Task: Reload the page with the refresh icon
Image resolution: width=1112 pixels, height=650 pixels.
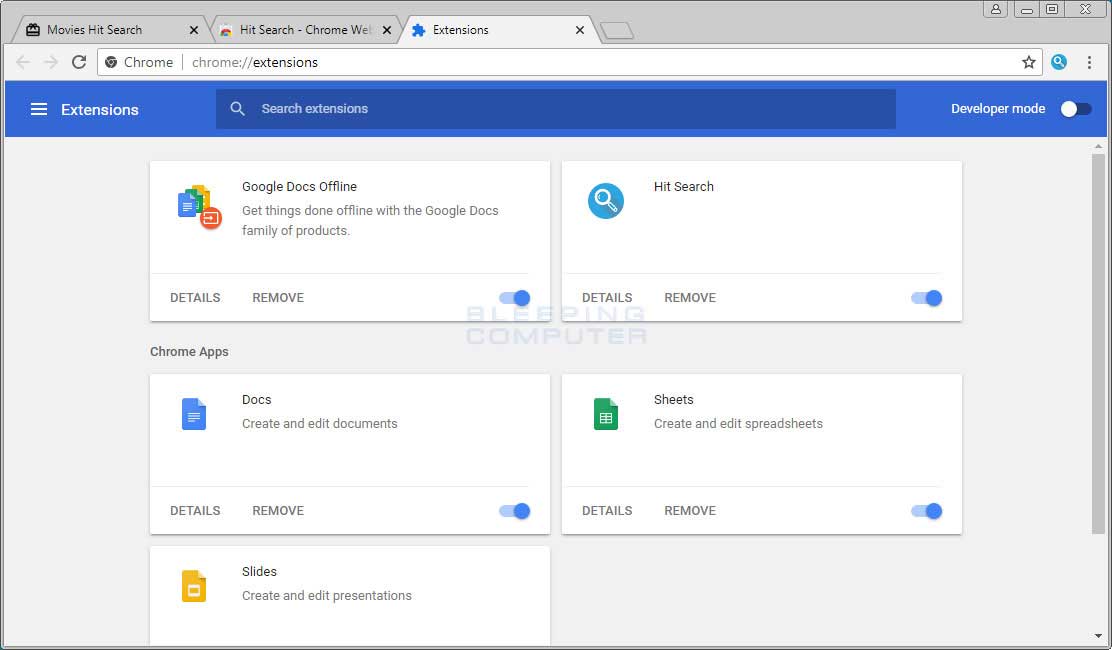Action: pyautogui.click(x=79, y=62)
